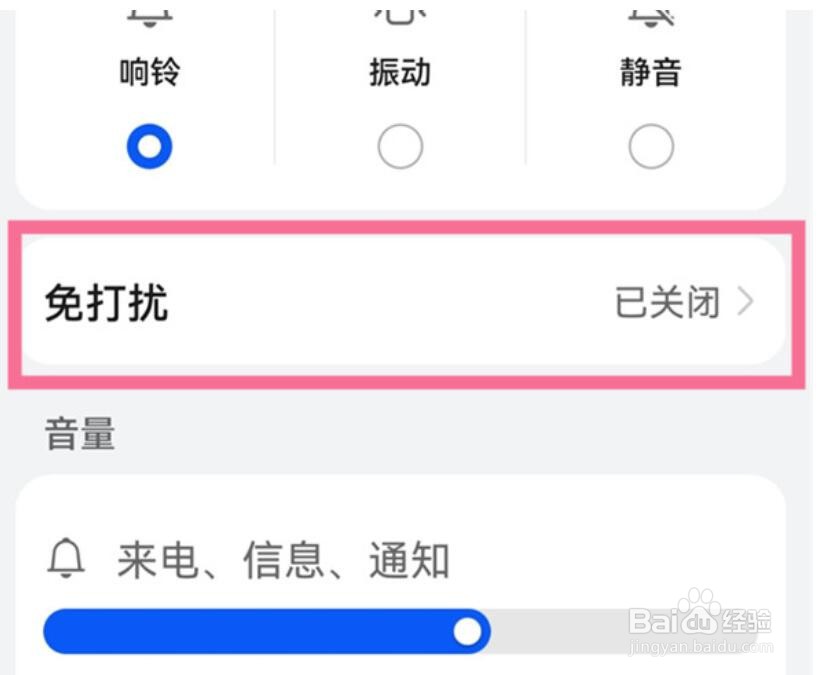Open the 免打扰 settings entry
Image resolution: width=820 pixels, height=675 pixels.
tap(107, 302)
